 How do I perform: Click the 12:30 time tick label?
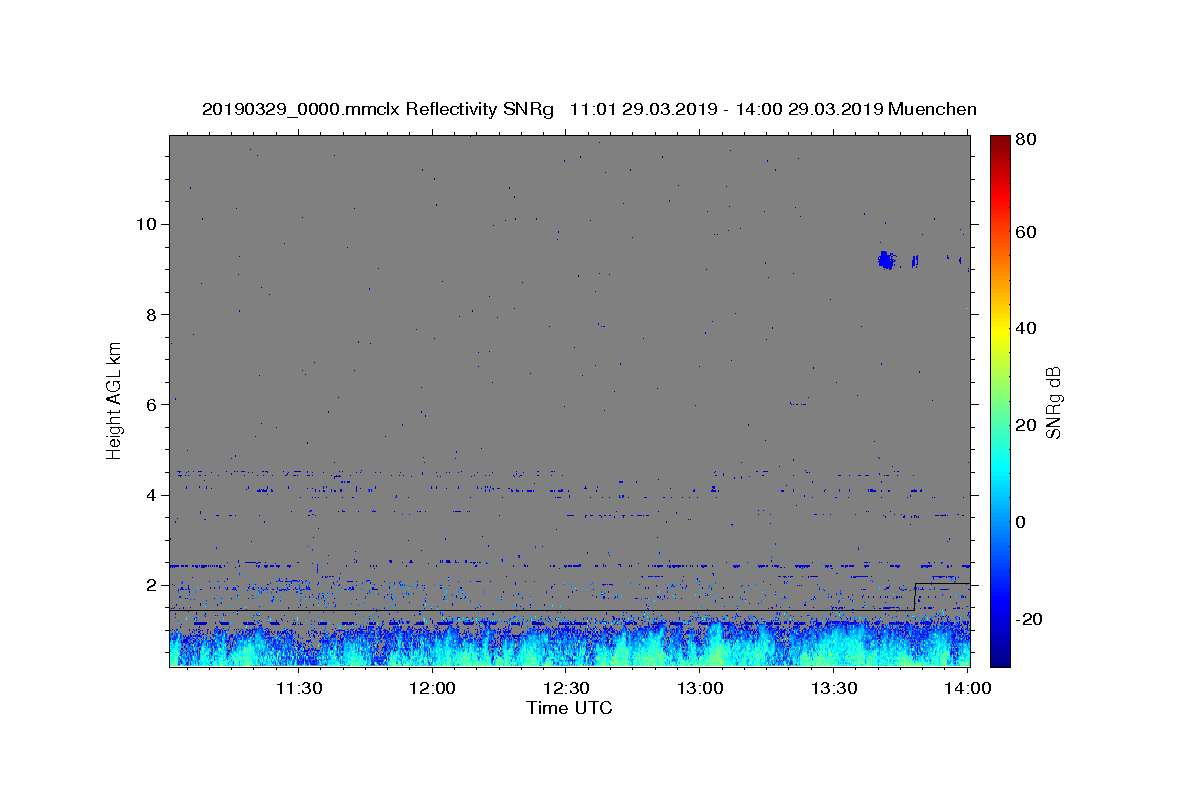[x=566, y=688]
